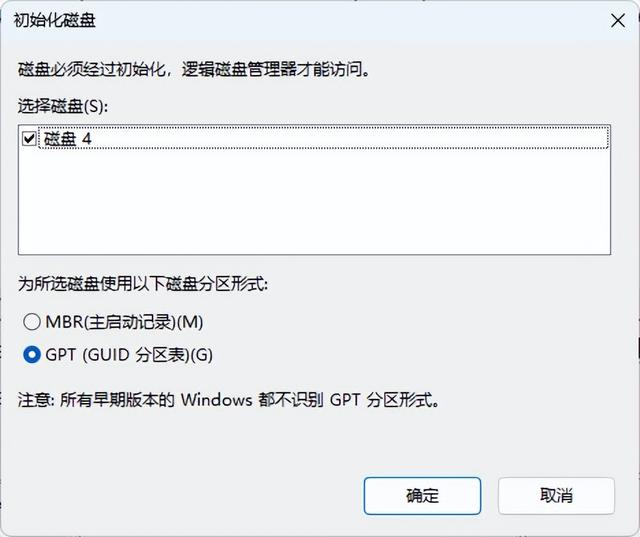Click empty area in disk selection list

click(x=314, y=202)
